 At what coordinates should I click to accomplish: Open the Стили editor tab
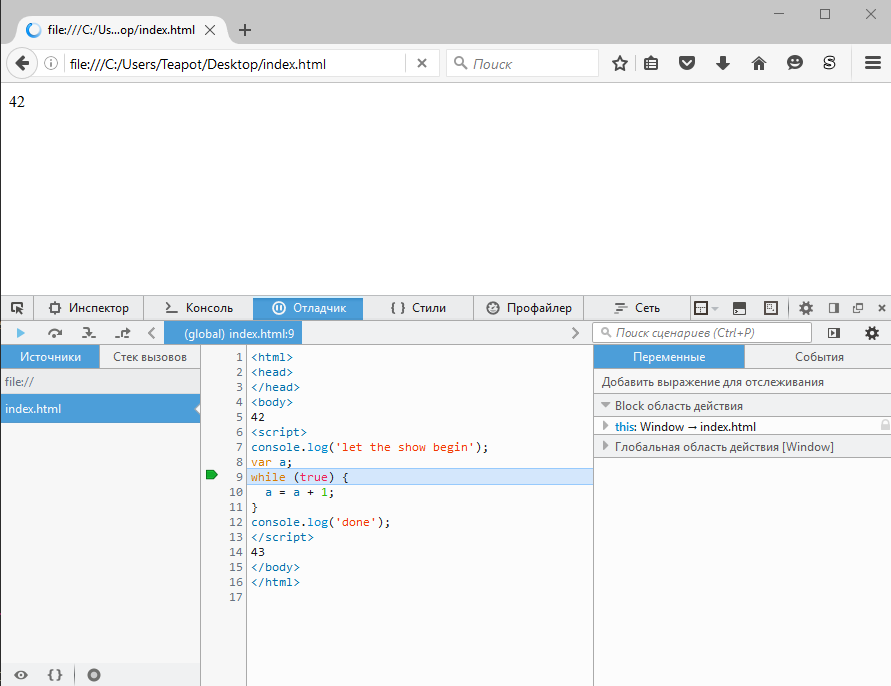click(418, 308)
